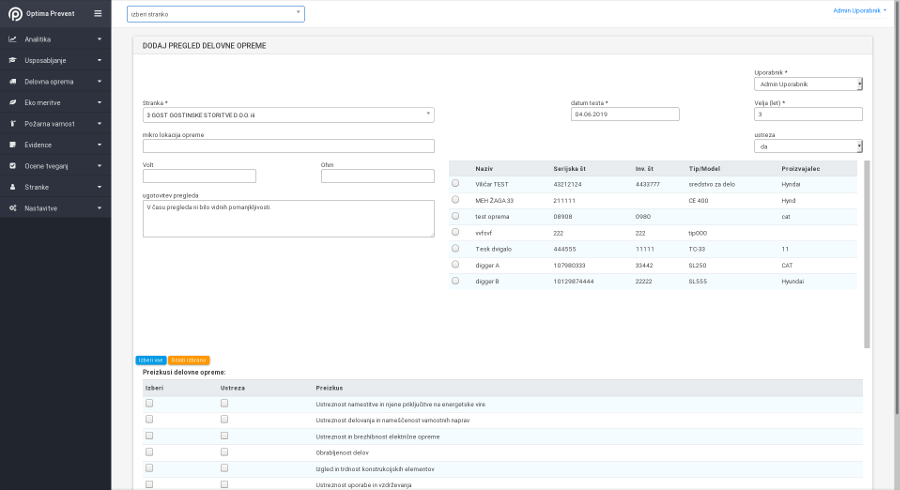Viewport: 900px width, 490px height.
Task: Open the Evidence menu
Action: [x=56, y=145]
